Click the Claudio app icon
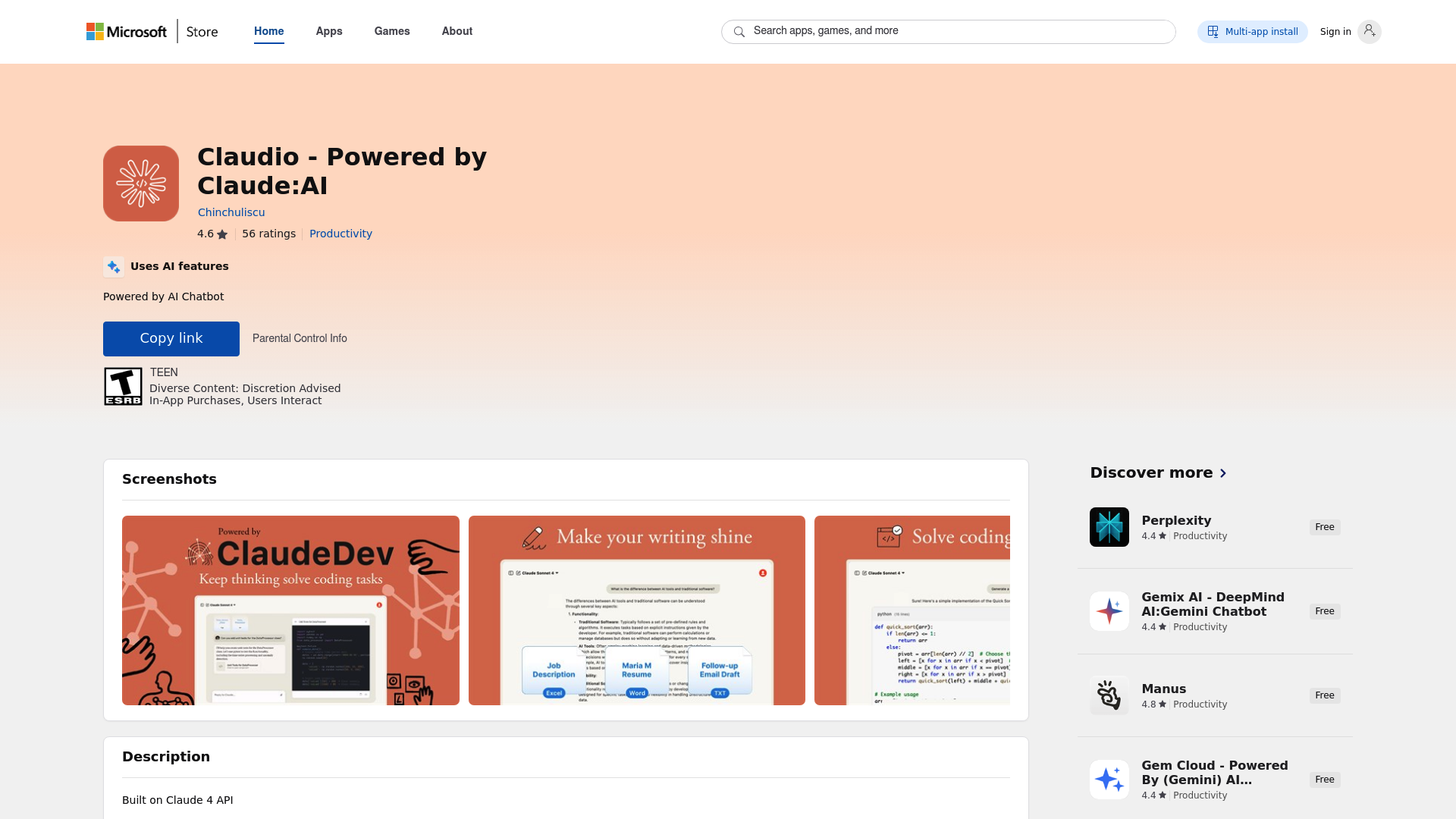Image resolution: width=1456 pixels, height=819 pixels. [141, 184]
